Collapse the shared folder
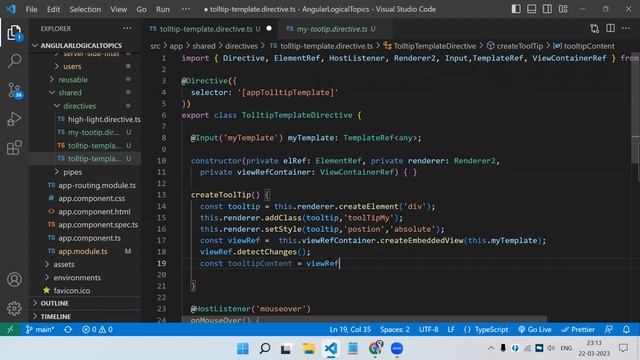Image resolution: width=640 pixels, height=360 pixels. [69, 93]
